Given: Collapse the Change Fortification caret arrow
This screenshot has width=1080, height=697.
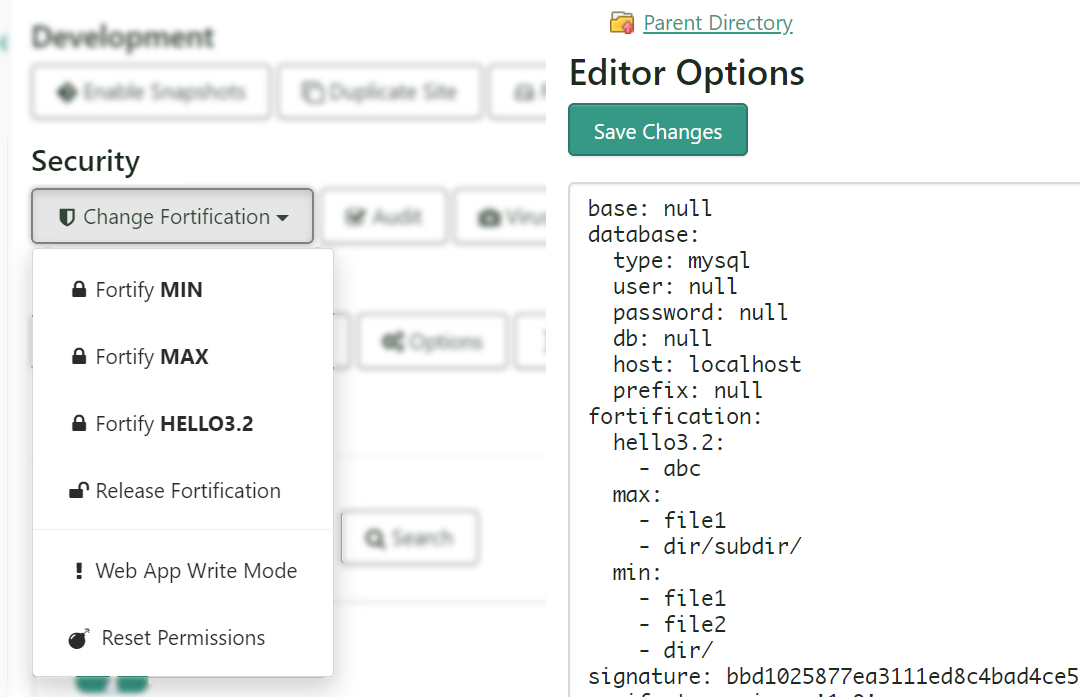Looking at the screenshot, I should (283, 218).
